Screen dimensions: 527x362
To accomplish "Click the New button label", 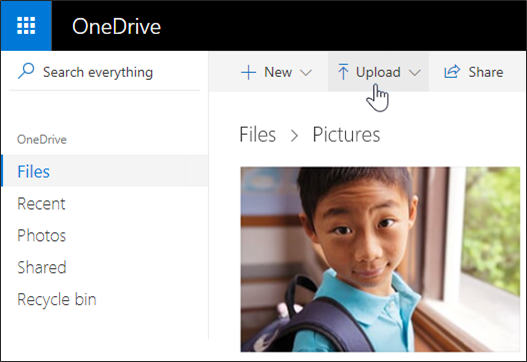I will point(278,72).
